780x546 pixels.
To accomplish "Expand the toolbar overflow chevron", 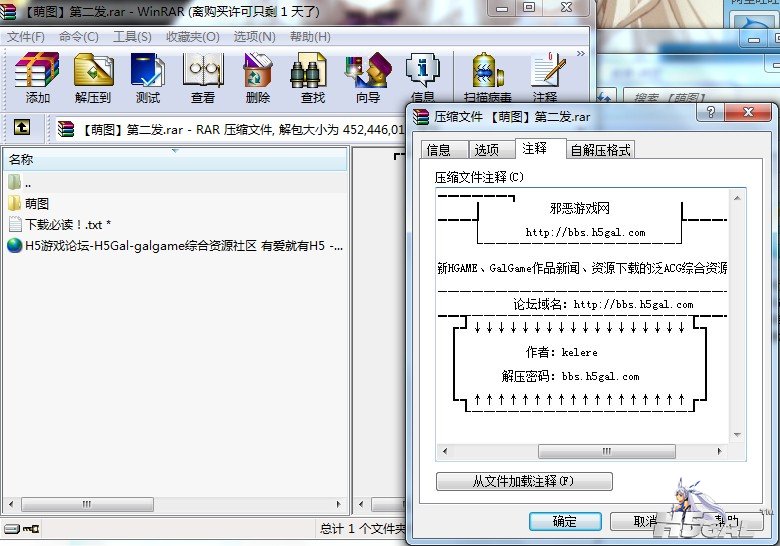I will [x=581, y=54].
